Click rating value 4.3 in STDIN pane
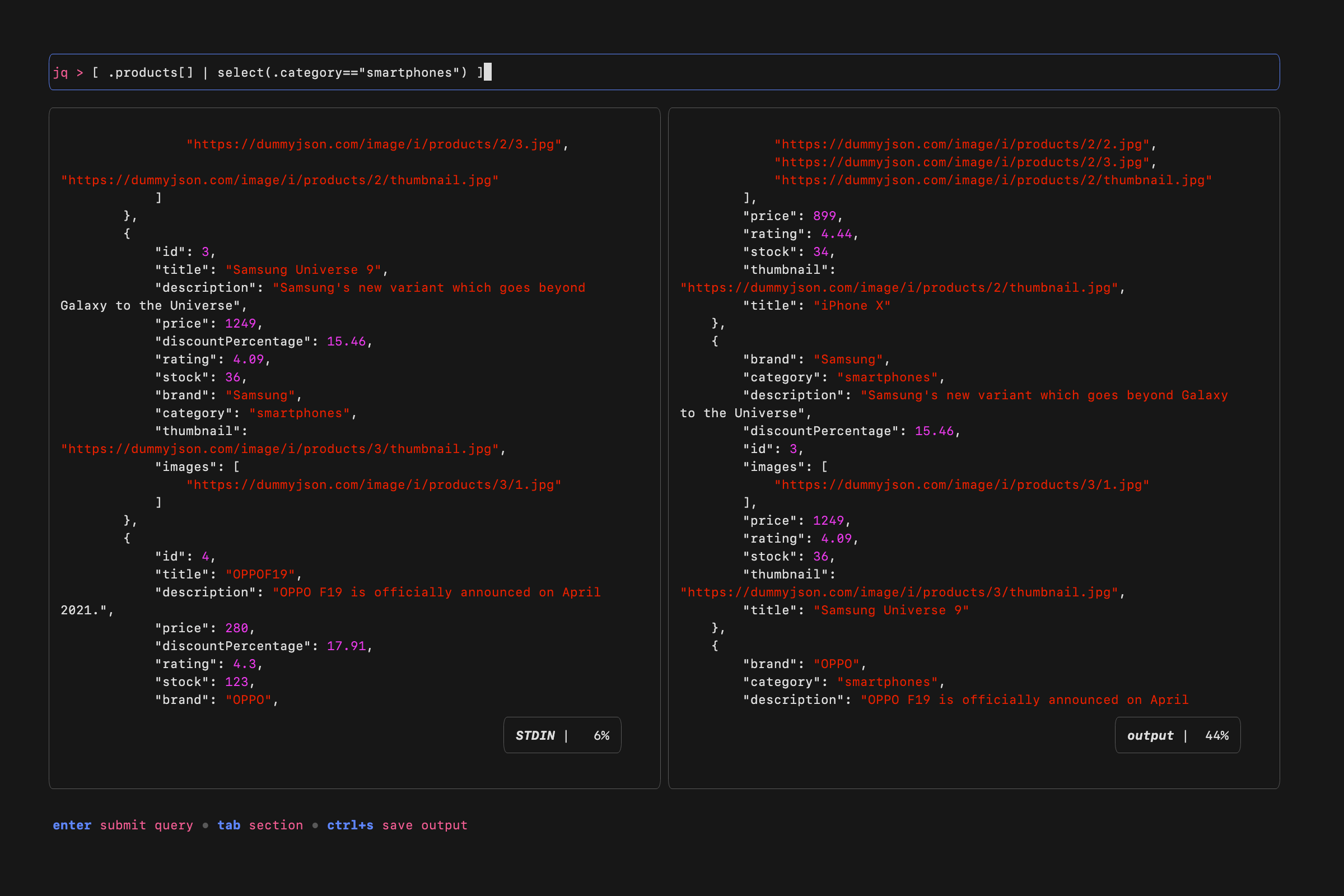The height and width of the screenshot is (896, 1344). point(245,664)
